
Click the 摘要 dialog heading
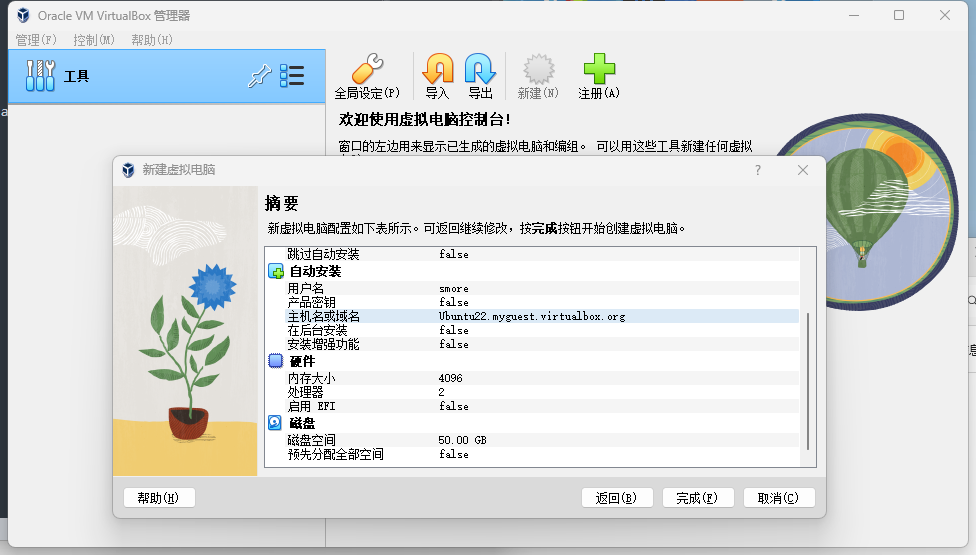[281, 203]
